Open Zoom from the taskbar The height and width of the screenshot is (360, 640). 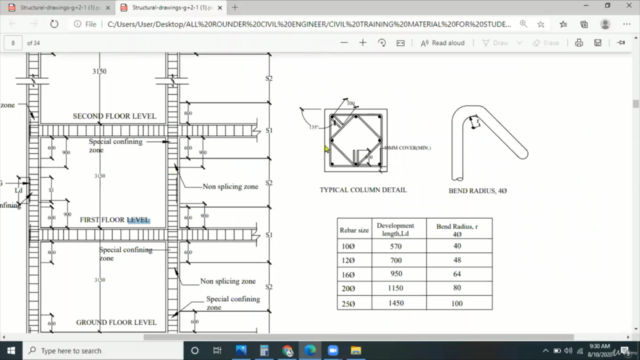333,351
